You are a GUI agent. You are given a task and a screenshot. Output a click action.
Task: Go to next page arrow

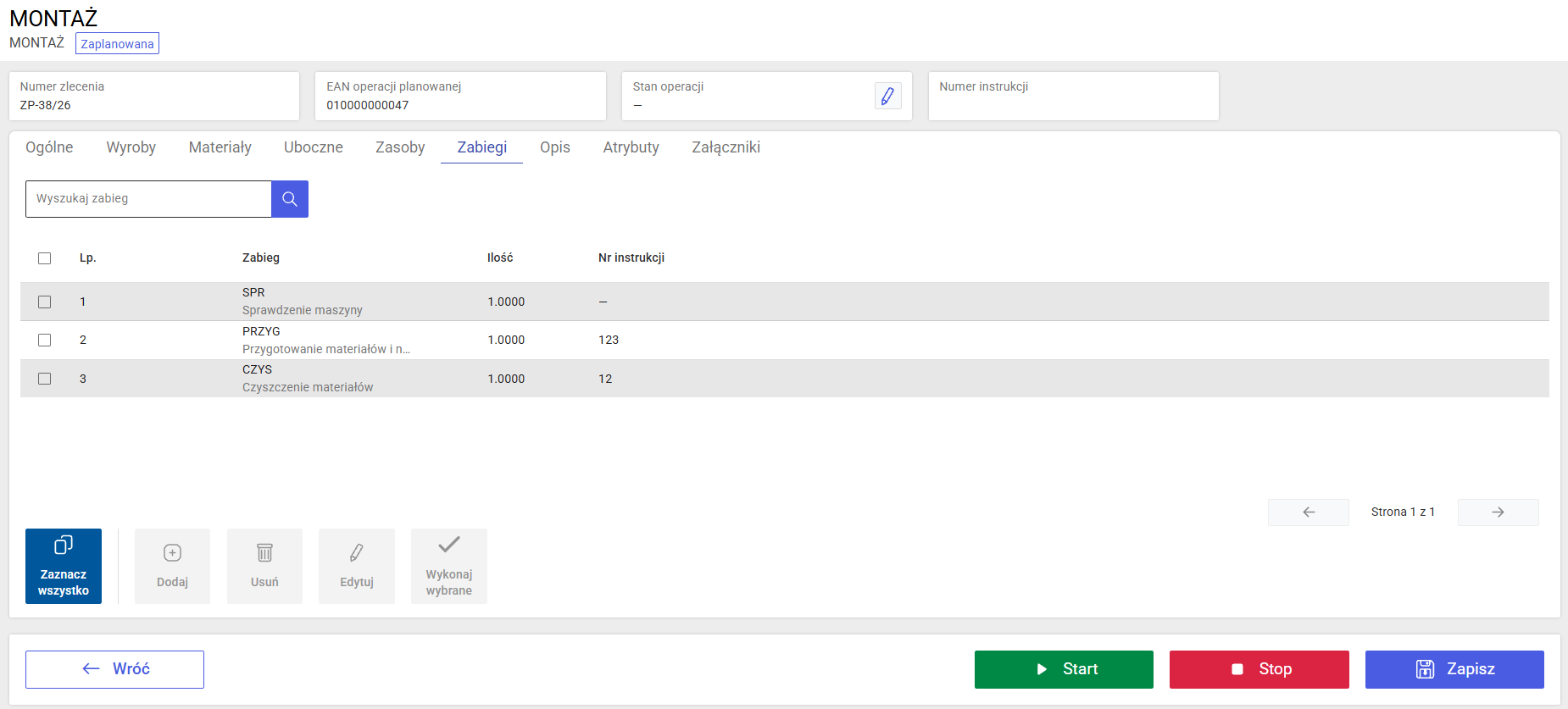click(x=1498, y=512)
